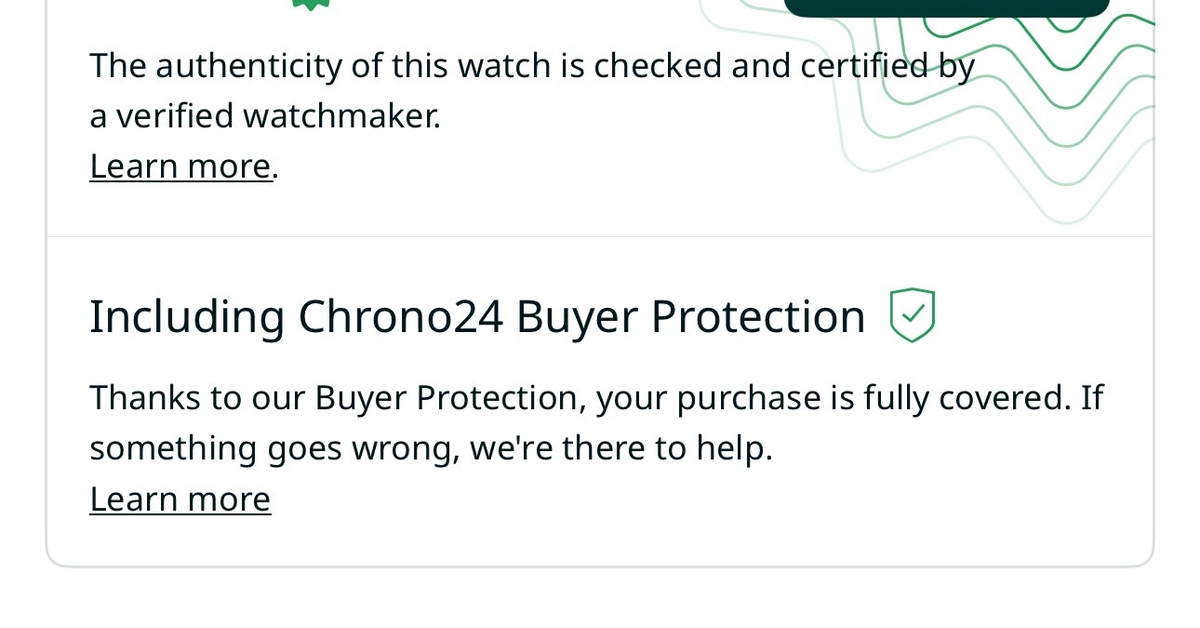Click the dark green action button top right
The height and width of the screenshot is (628, 1200).
tap(947, 7)
